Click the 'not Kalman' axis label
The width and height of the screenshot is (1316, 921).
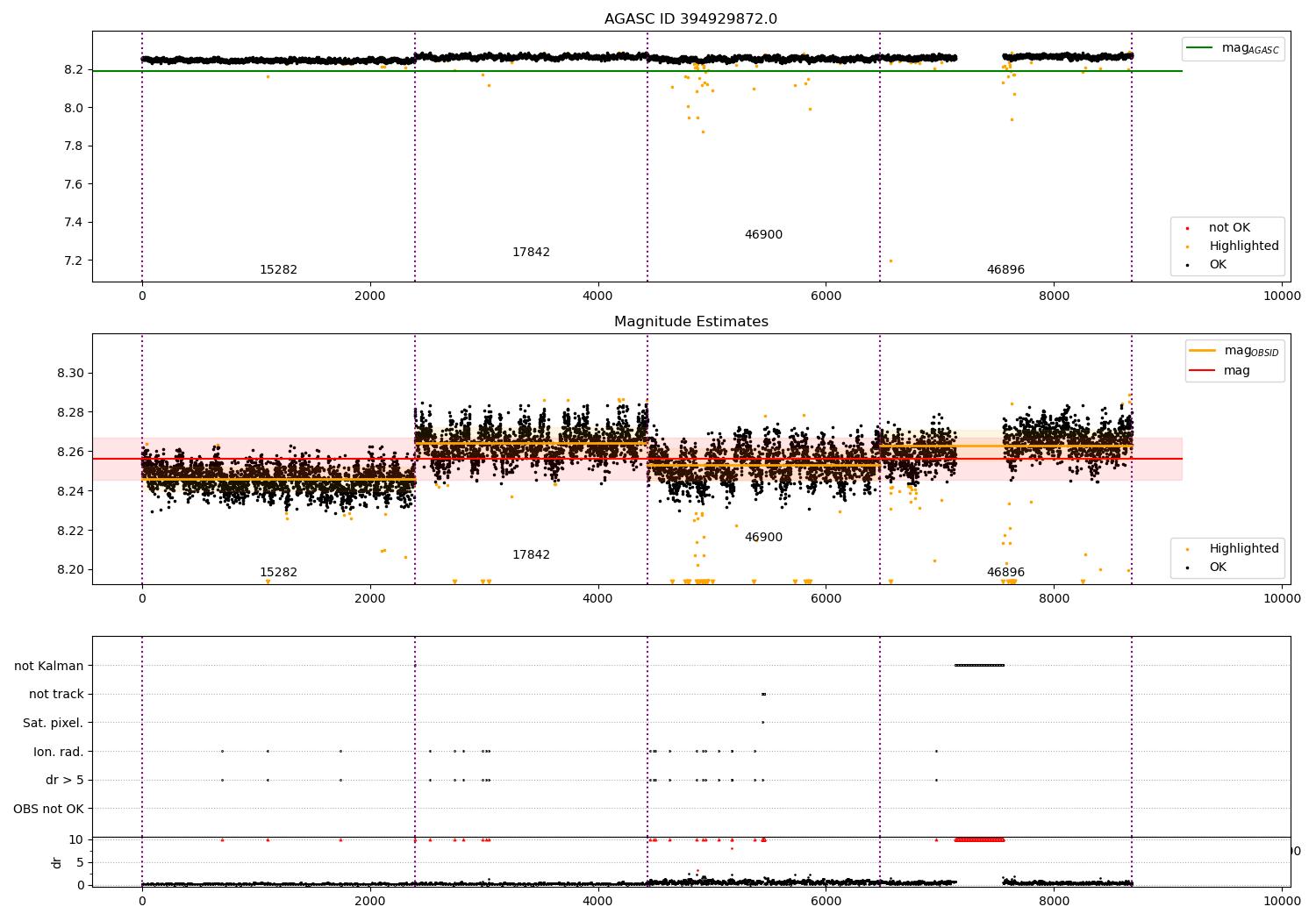click(49, 667)
